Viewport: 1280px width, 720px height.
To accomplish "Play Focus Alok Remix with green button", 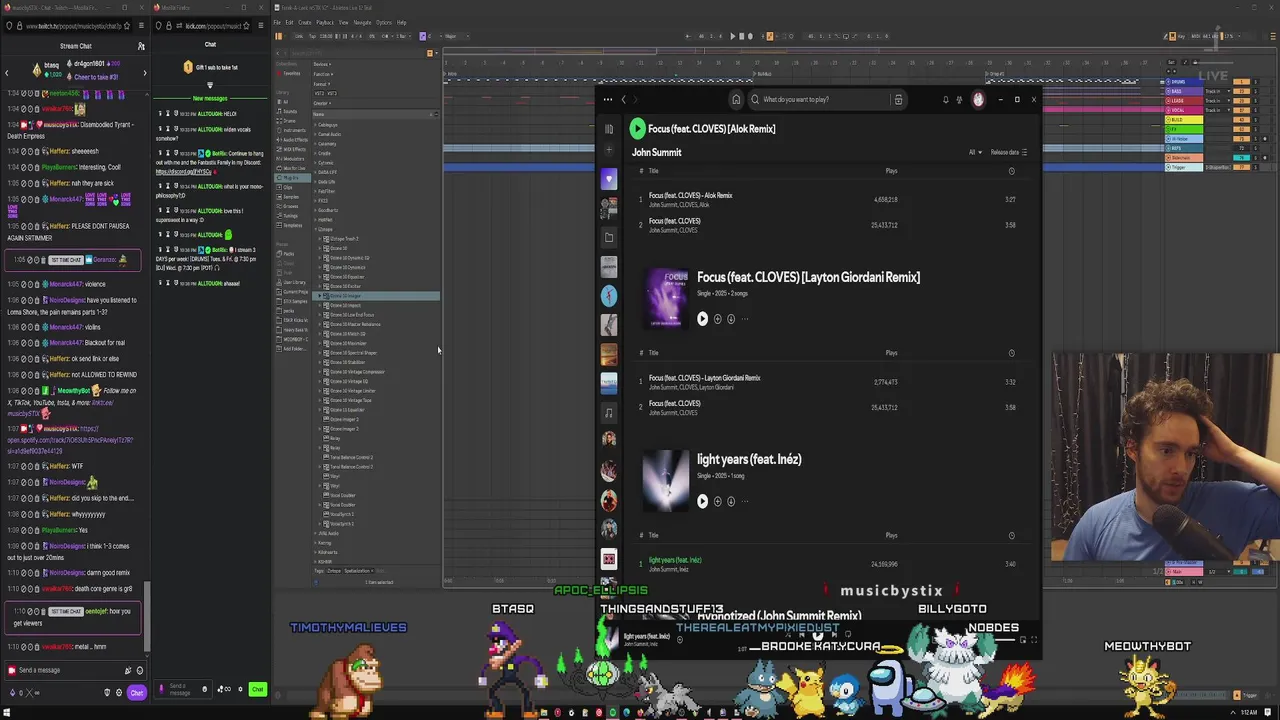I will 637,128.
